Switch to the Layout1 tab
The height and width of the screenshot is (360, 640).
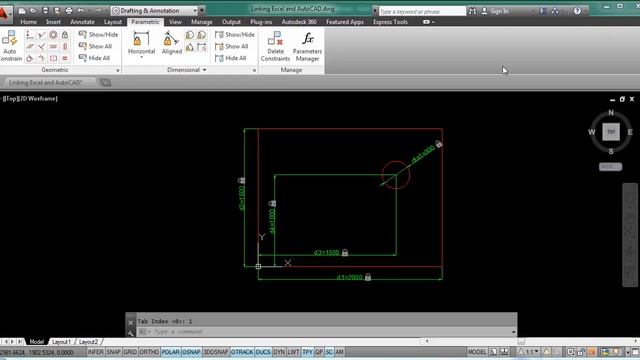(x=62, y=342)
